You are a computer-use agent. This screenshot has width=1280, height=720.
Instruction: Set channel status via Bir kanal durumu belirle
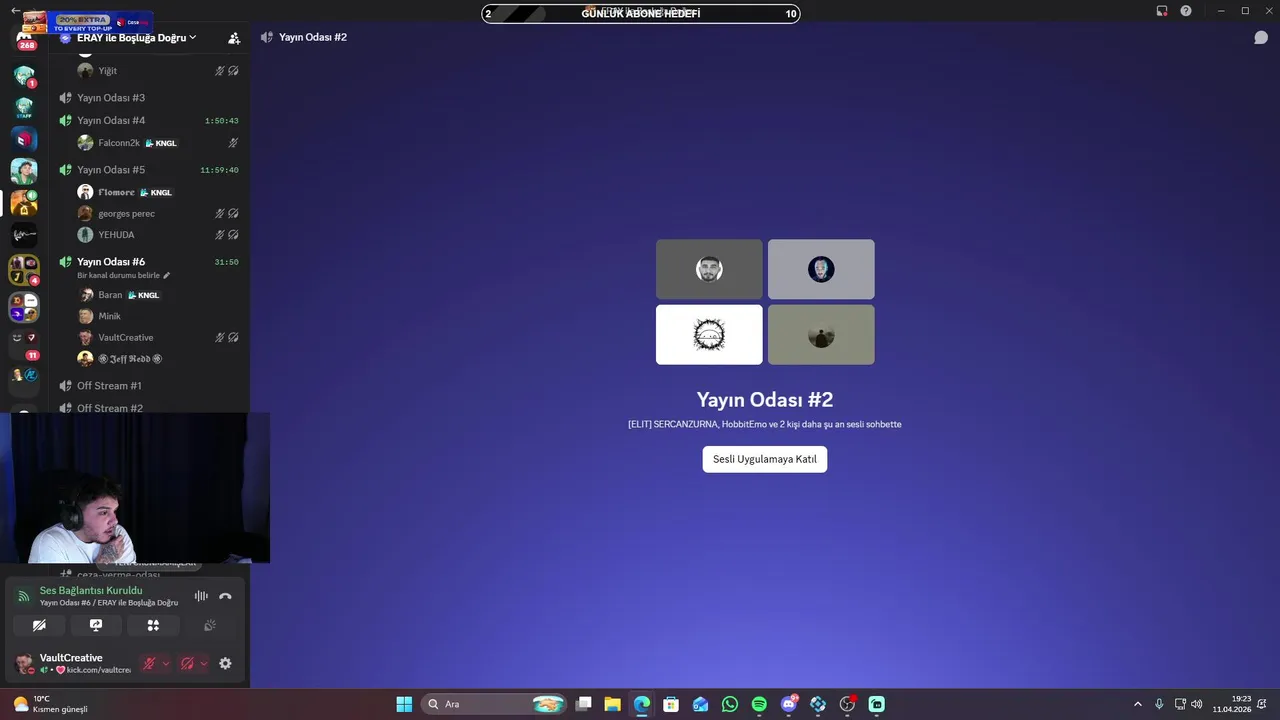pos(124,275)
